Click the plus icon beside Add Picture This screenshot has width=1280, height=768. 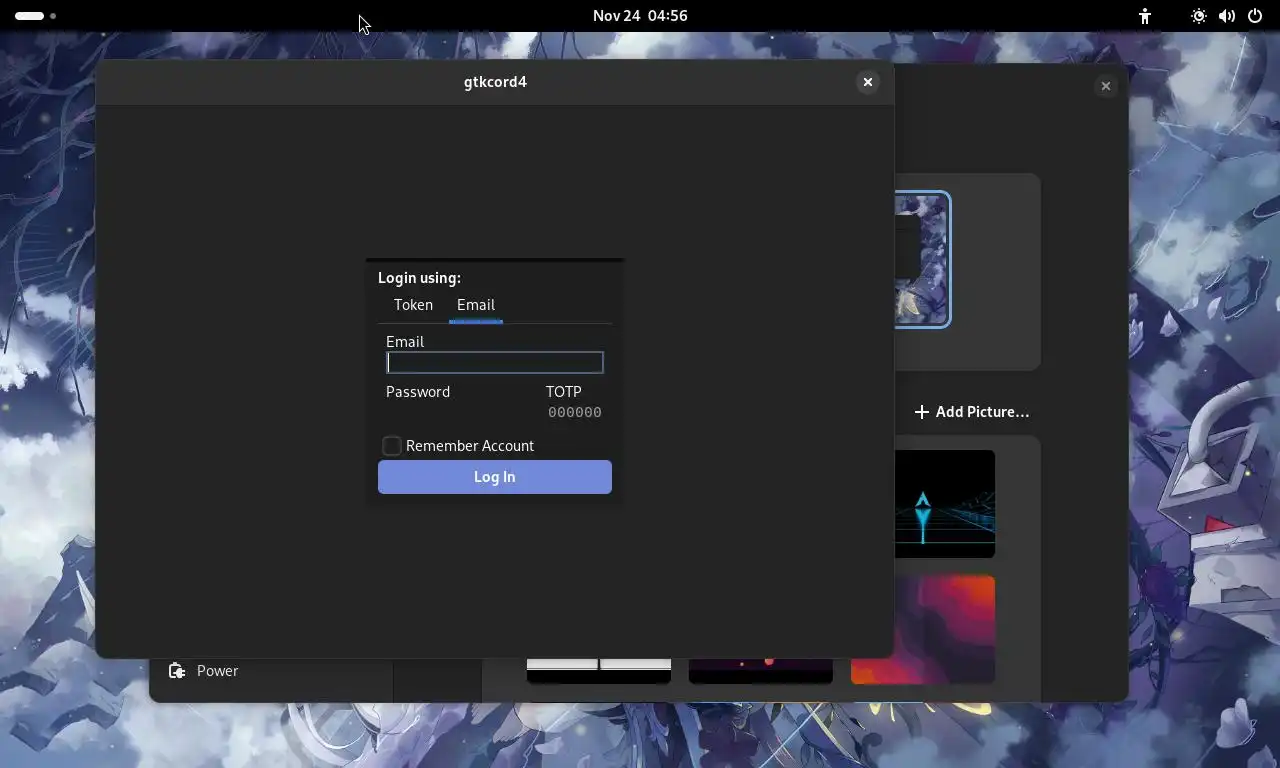(x=922, y=412)
